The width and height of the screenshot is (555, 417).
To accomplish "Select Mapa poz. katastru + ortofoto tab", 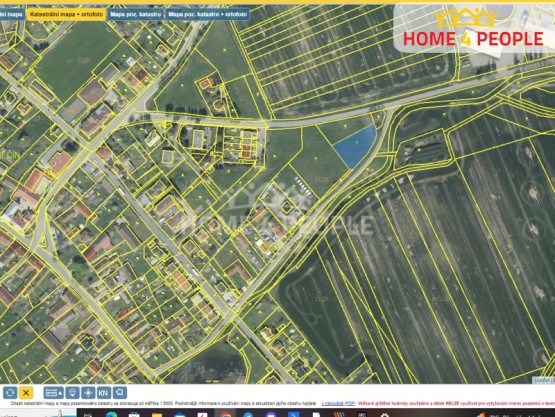I will 207,15.
